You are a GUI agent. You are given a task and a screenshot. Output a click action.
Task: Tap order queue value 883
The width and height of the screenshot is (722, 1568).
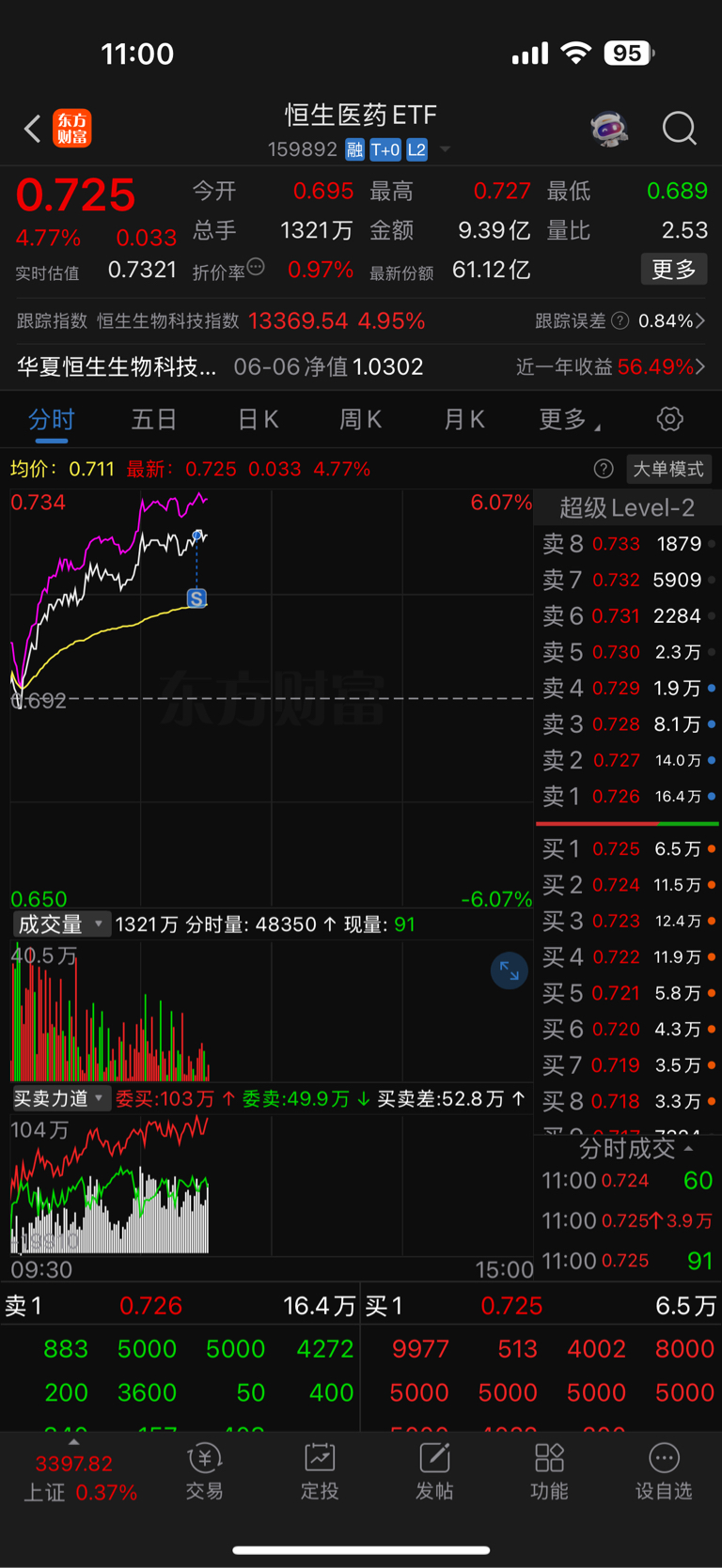click(66, 1349)
